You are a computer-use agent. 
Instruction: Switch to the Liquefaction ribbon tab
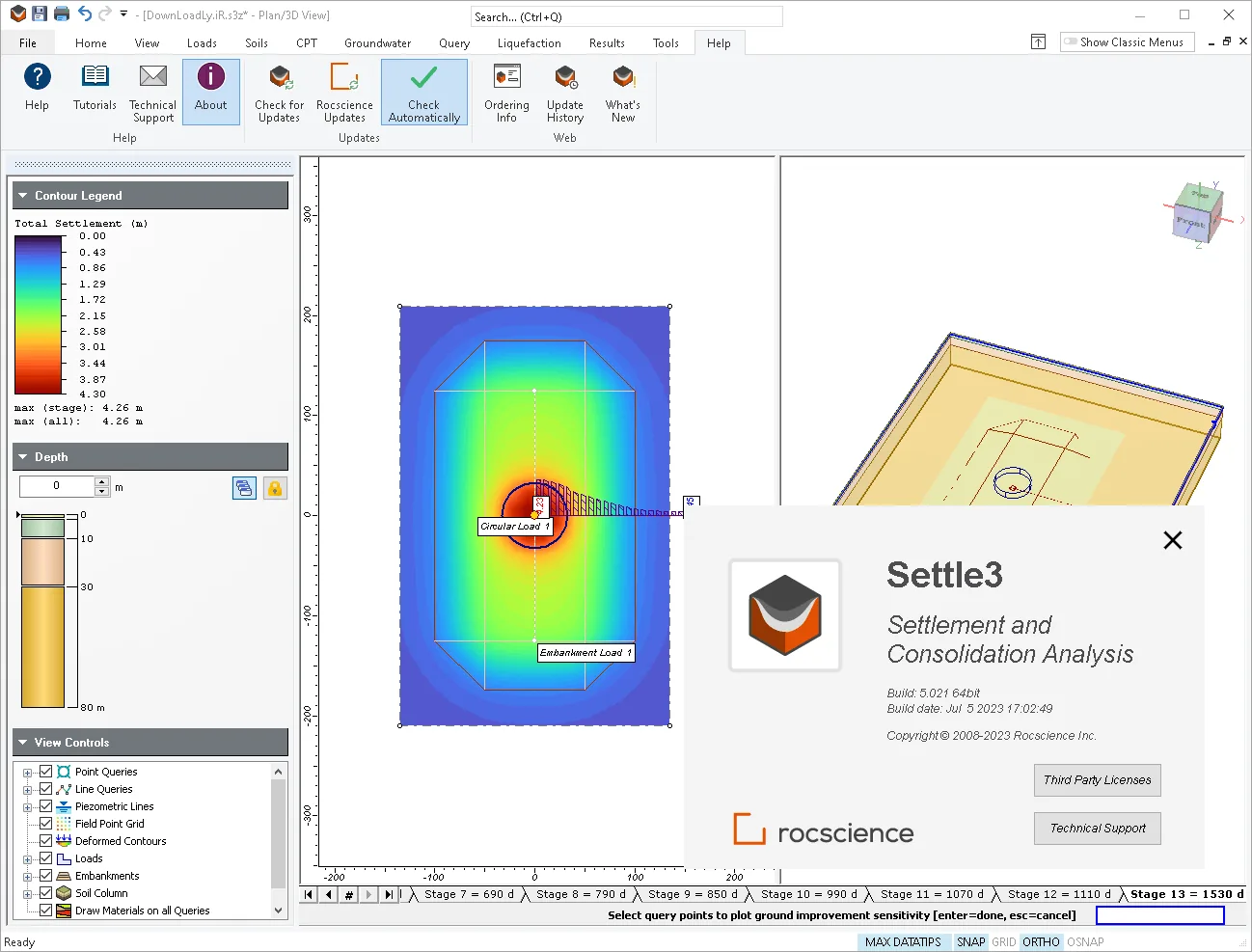[x=529, y=43]
